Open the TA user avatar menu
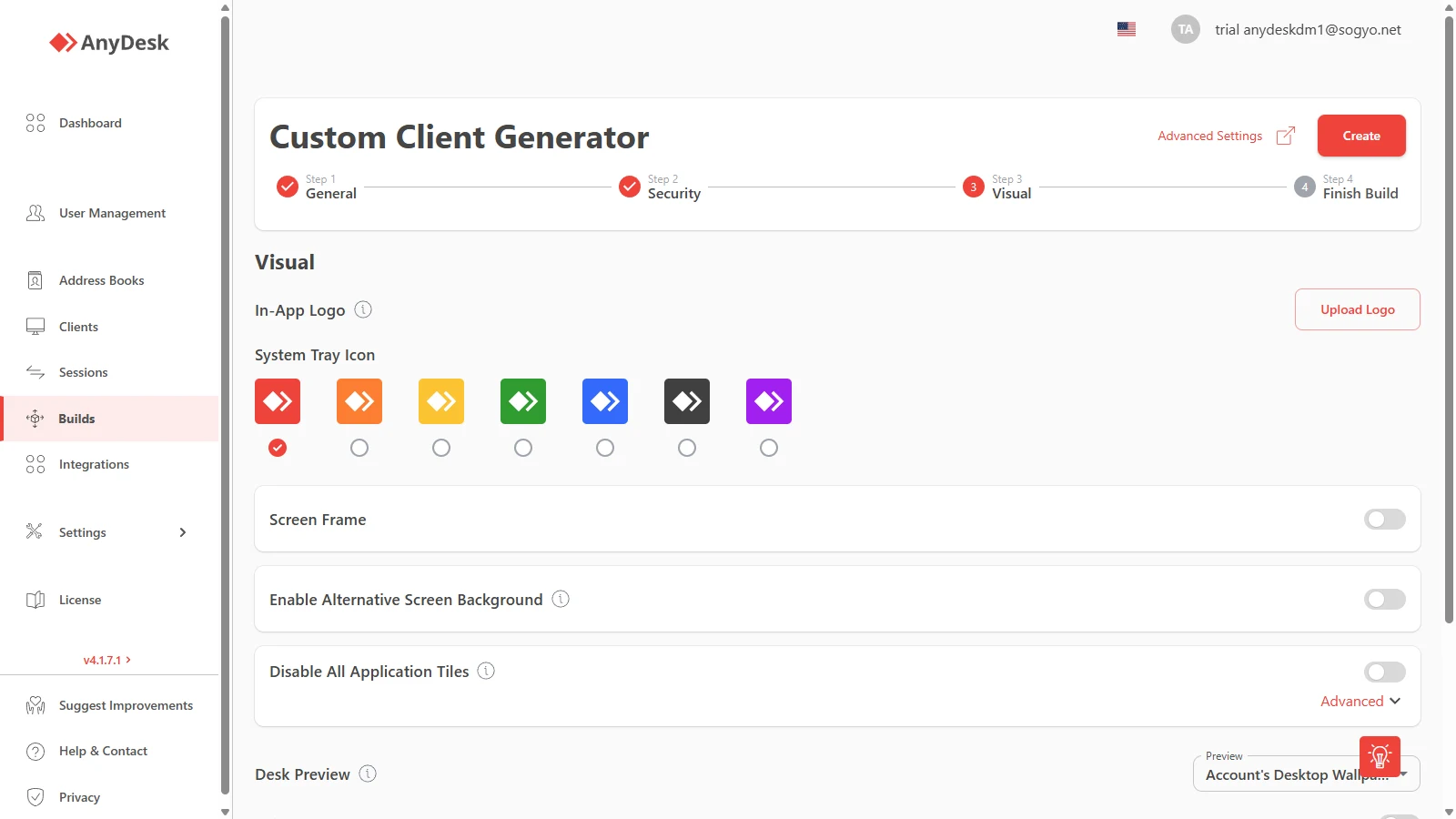The width and height of the screenshot is (1456, 819). point(1186,29)
